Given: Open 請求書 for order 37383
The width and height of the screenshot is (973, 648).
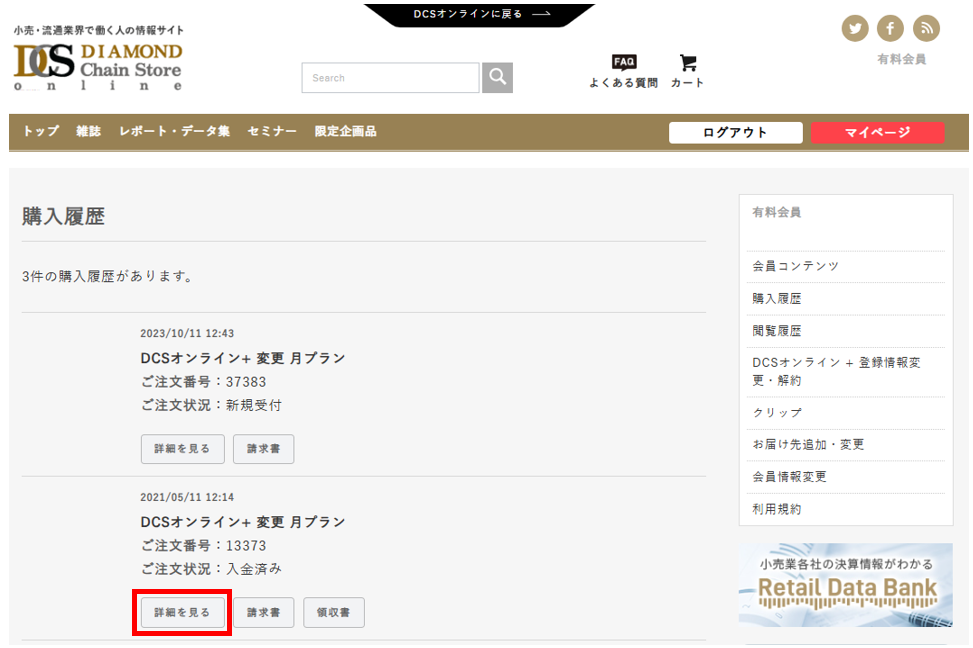Looking at the screenshot, I should tap(263, 449).
